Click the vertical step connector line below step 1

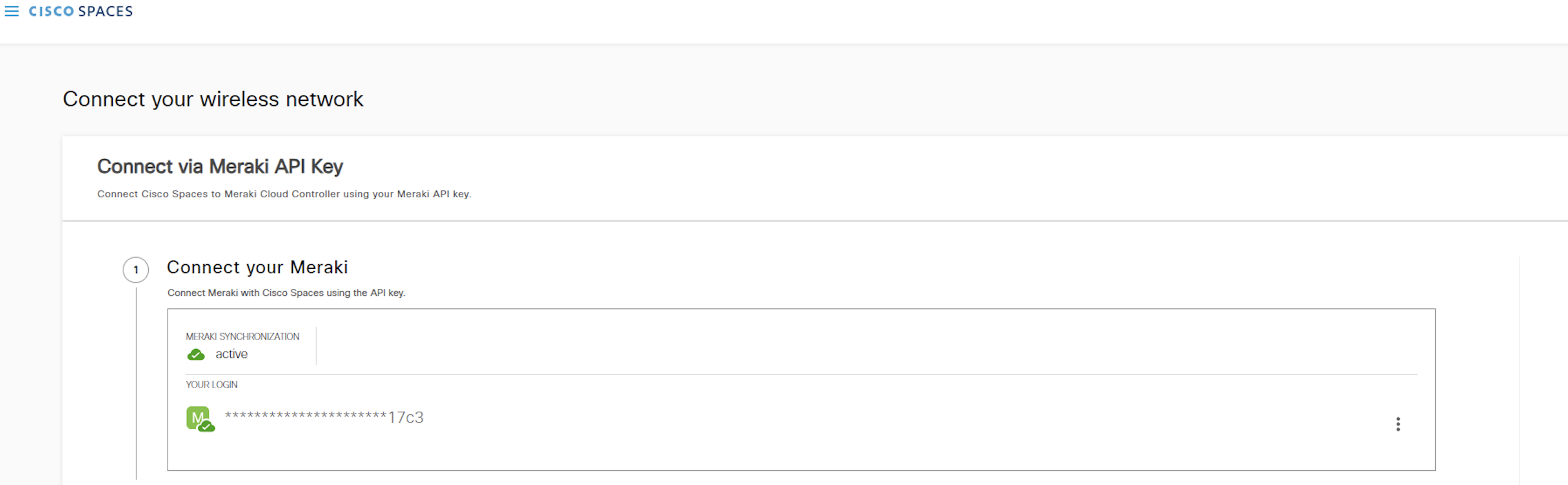coord(136,384)
